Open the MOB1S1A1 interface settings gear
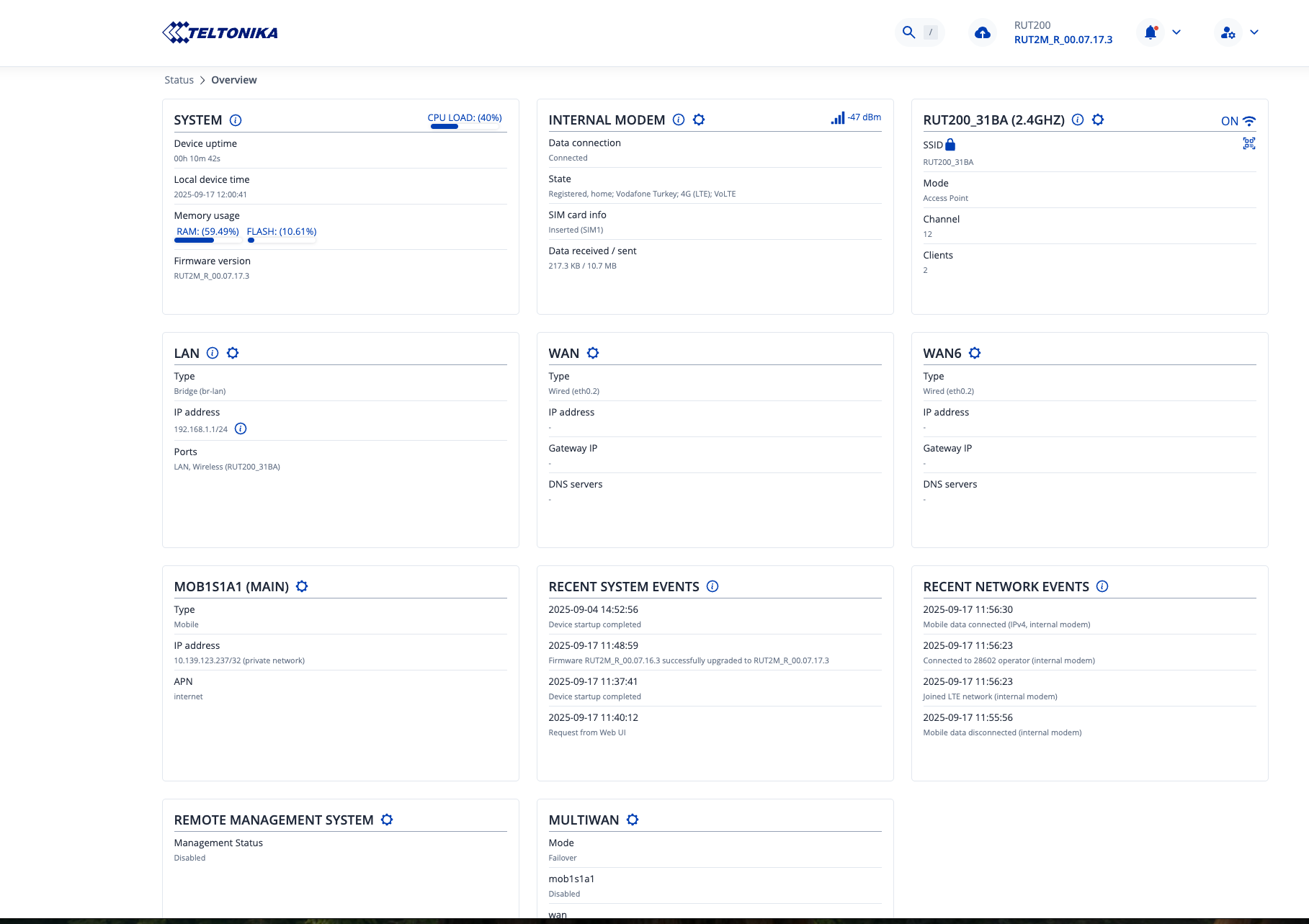 pyautogui.click(x=302, y=586)
